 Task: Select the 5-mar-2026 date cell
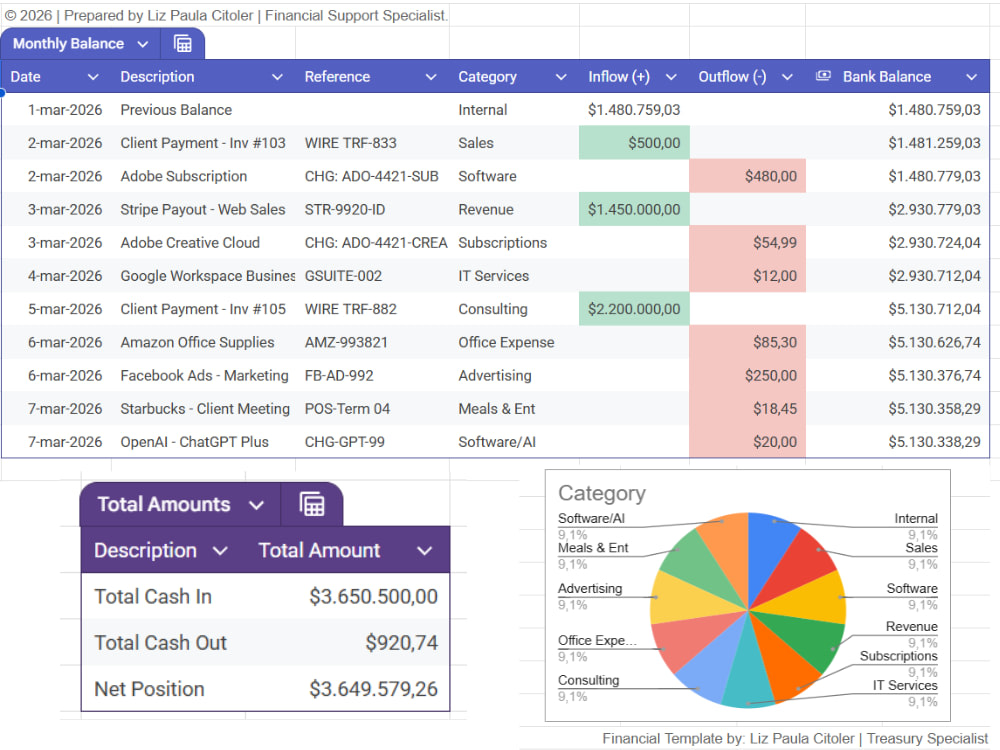57,309
